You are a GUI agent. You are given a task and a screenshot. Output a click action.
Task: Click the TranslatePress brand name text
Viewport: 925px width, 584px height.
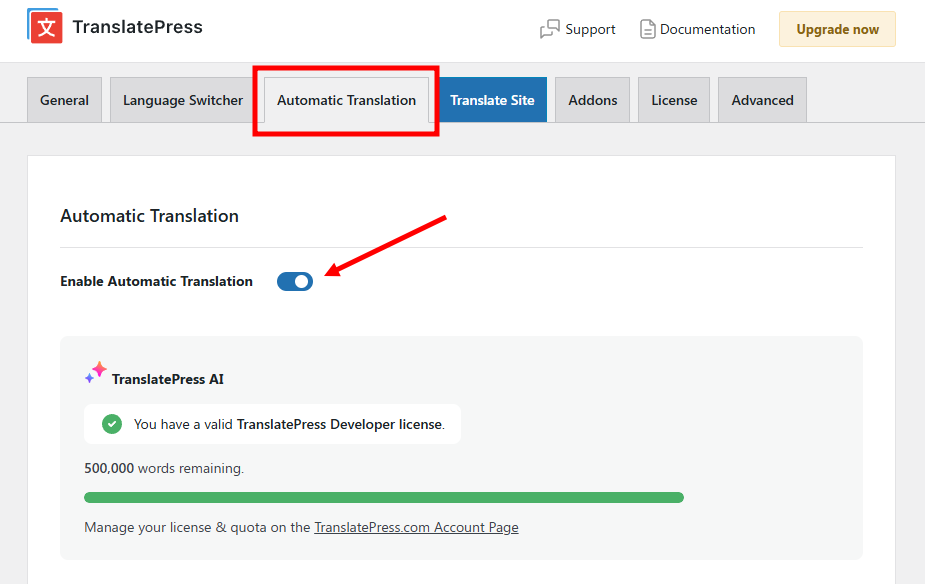pyautogui.click(x=138, y=27)
